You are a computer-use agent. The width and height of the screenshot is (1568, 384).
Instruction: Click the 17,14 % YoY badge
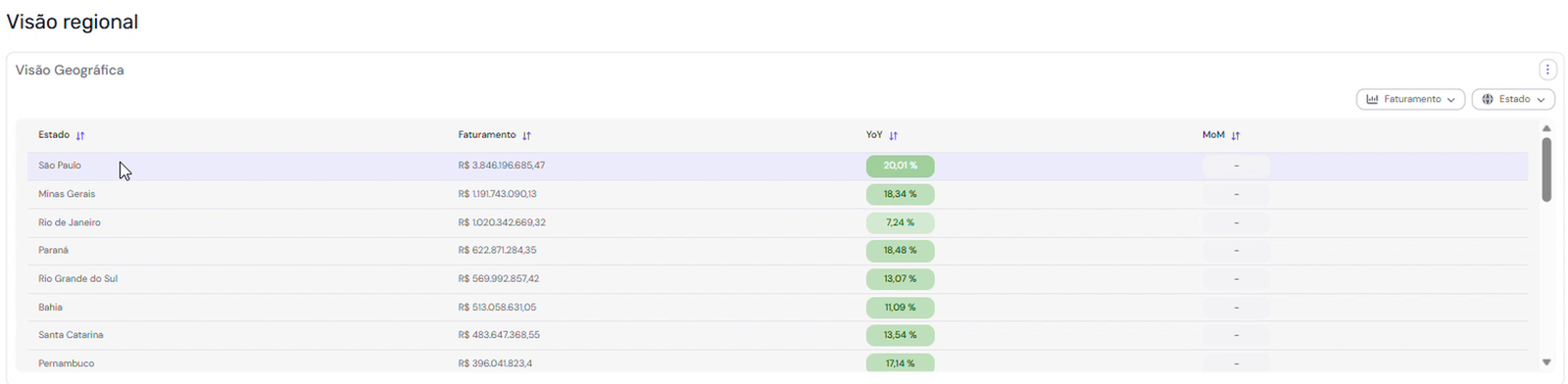point(900,362)
